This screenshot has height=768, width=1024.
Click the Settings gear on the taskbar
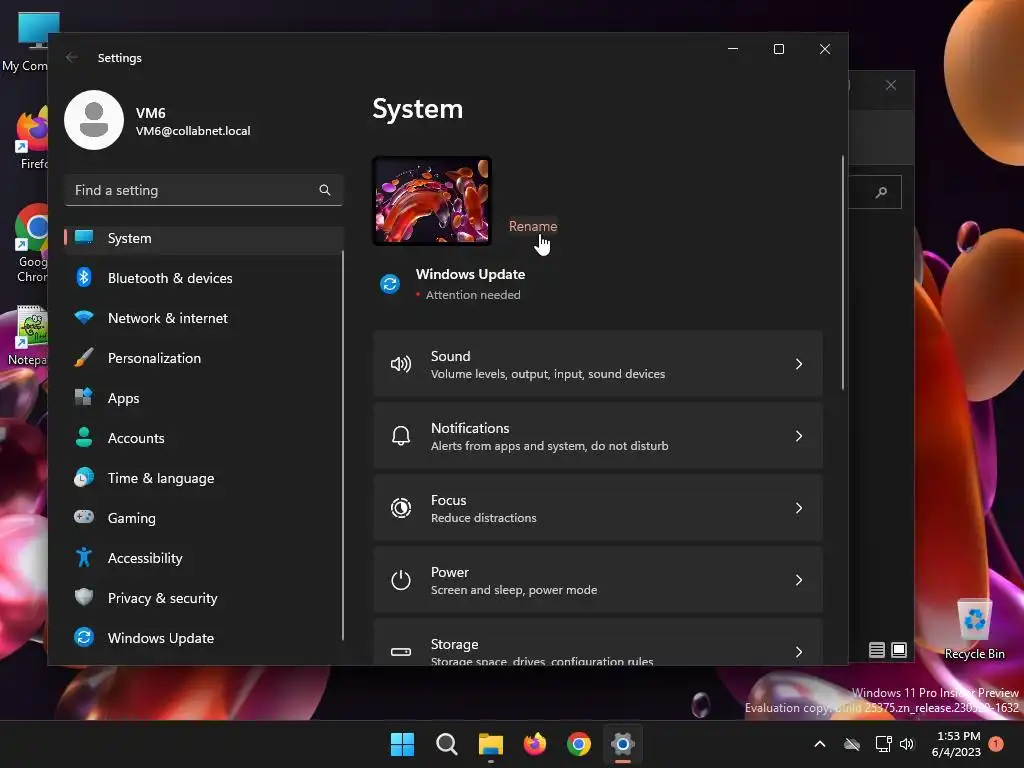pyautogui.click(x=623, y=744)
